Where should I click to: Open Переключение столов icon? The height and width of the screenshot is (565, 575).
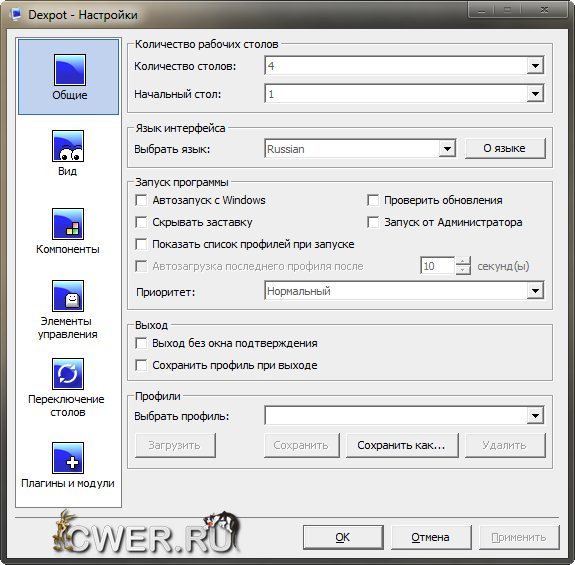click(68, 374)
